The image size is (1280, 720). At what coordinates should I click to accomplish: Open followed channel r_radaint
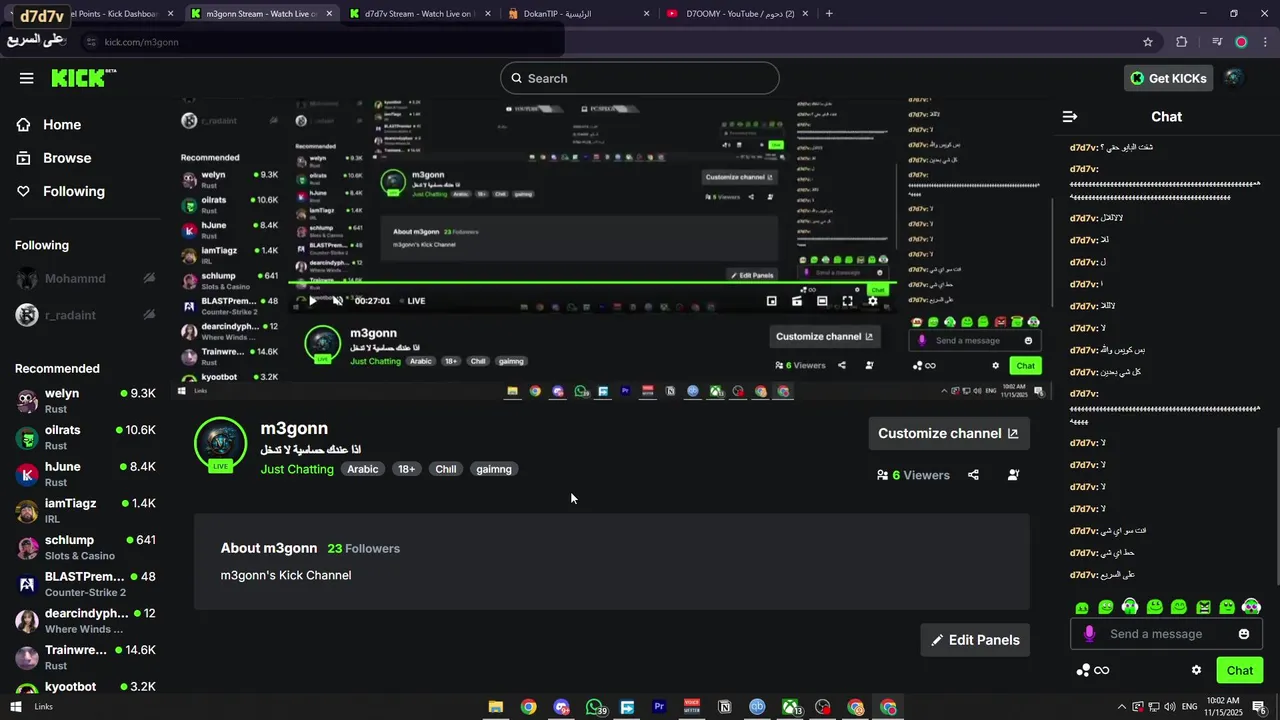click(x=85, y=315)
